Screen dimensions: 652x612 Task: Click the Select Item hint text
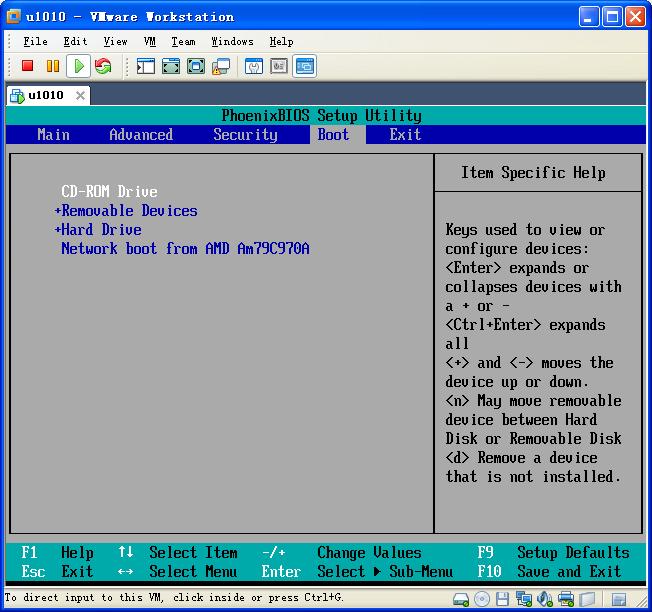[193, 553]
